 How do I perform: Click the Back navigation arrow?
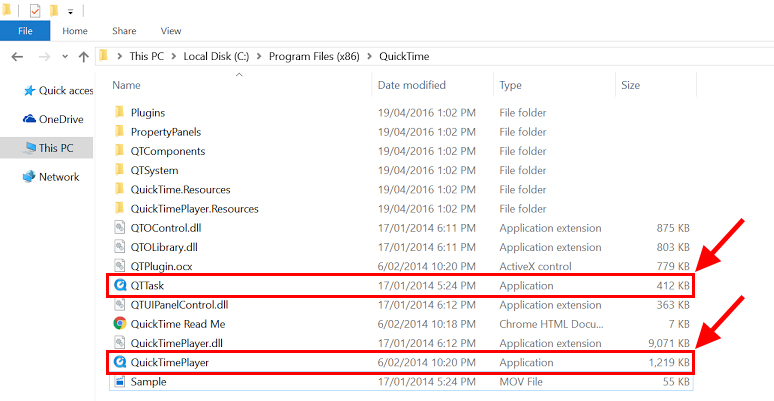click(x=18, y=56)
